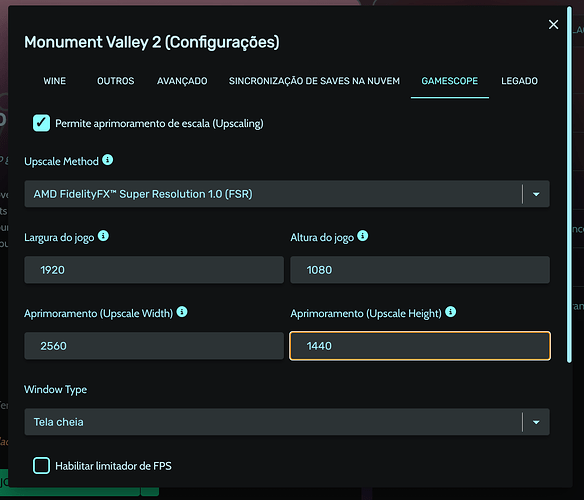Screen dimensions: 584x500
Task: Click the Upscale Width field showing 2560
Action: click(x=154, y=346)
